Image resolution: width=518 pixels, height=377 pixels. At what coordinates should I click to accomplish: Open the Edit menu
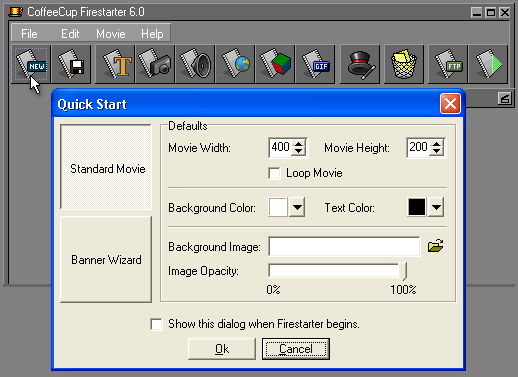tap(70, 34)
